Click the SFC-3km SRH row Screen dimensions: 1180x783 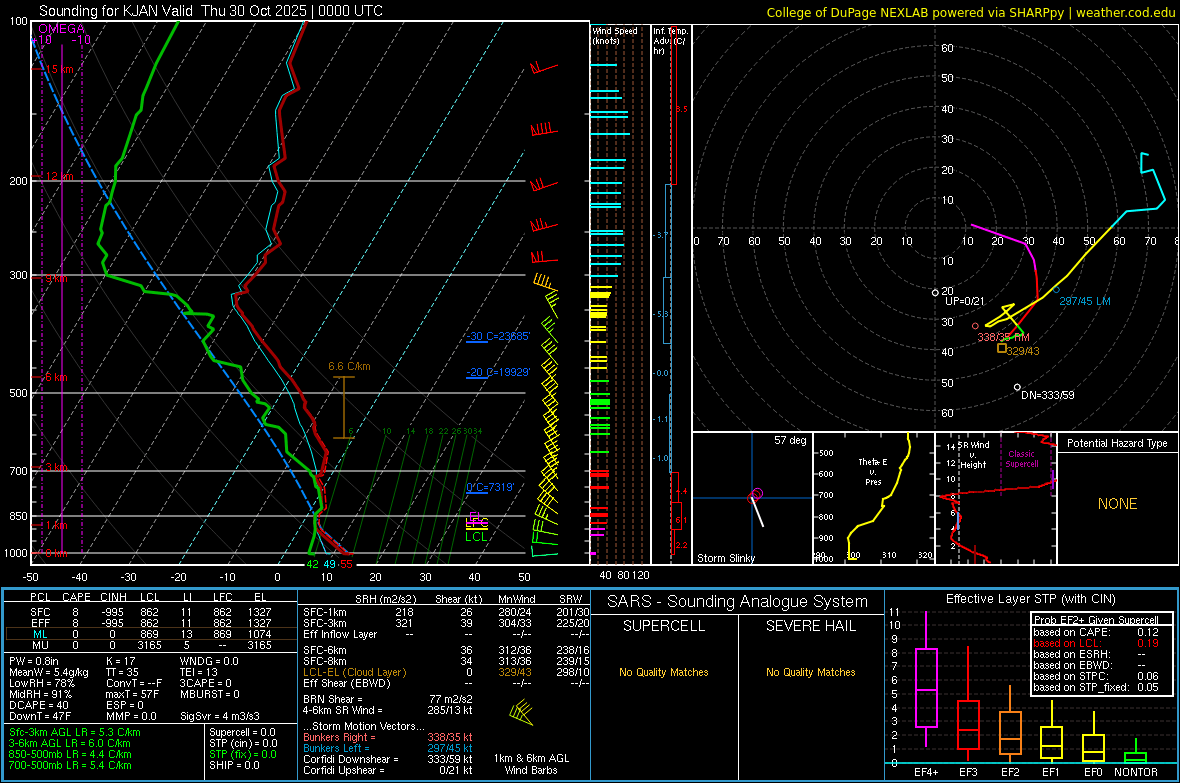446,623
